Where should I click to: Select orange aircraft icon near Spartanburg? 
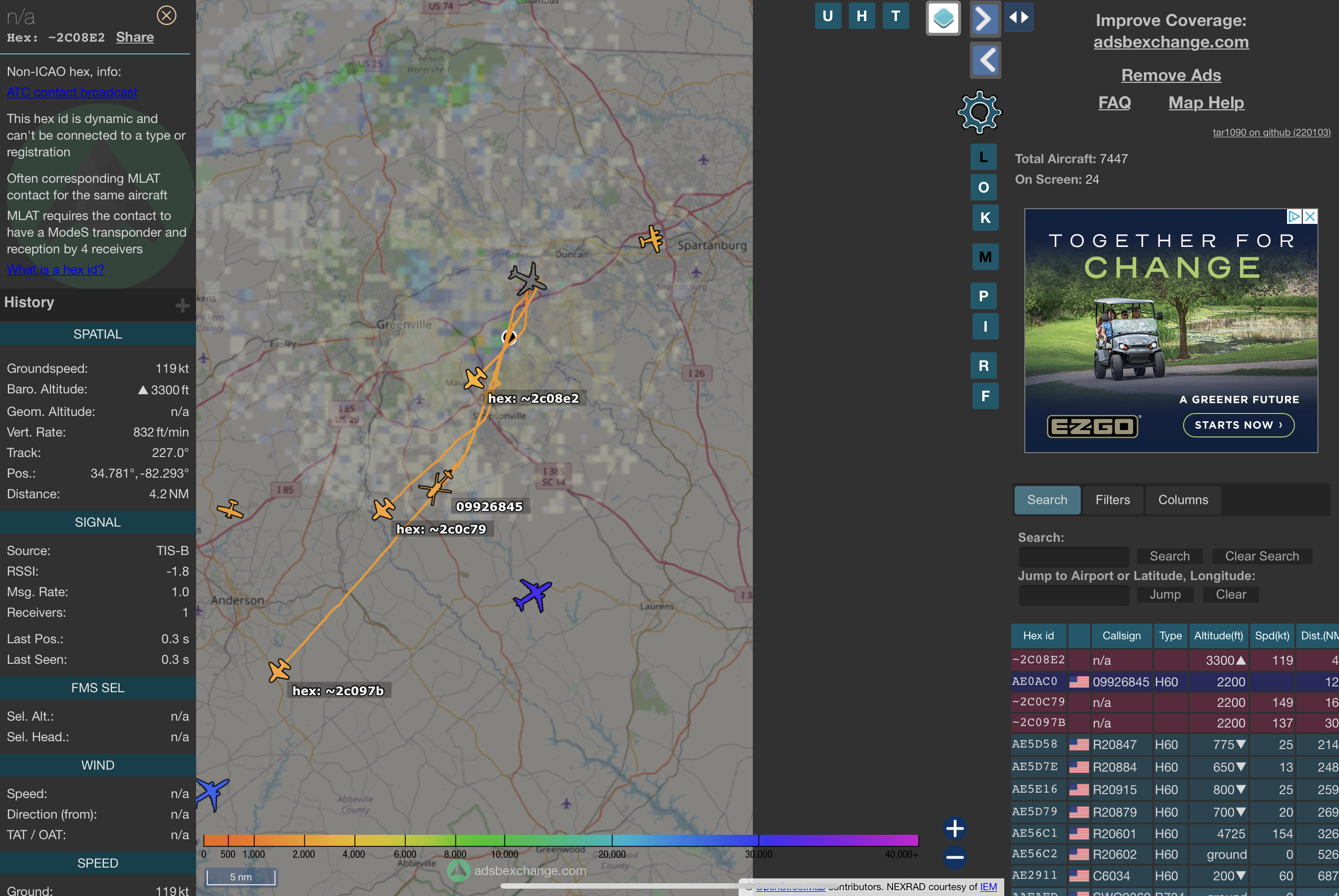pos(651,239)
